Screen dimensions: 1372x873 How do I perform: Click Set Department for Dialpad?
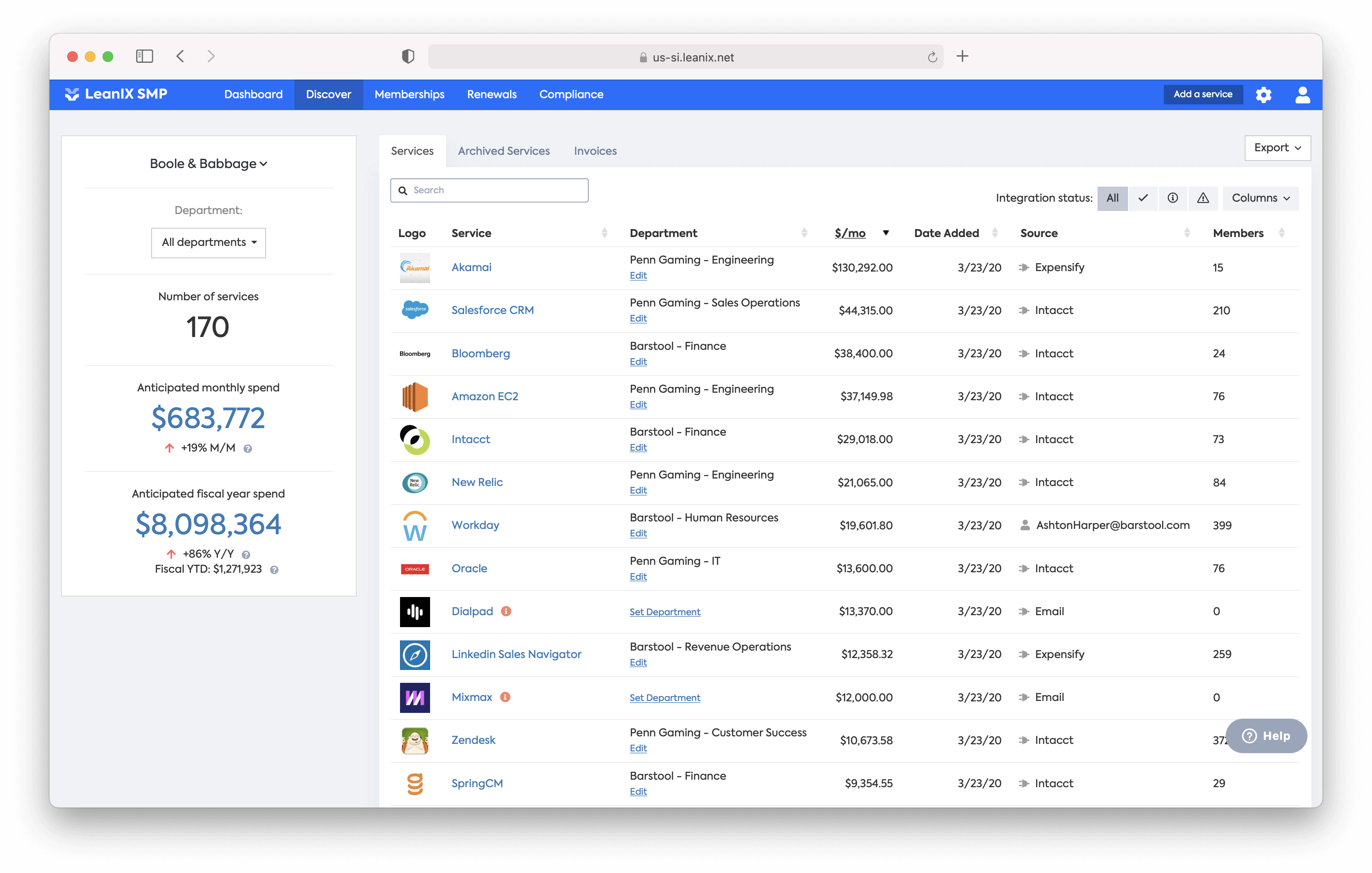click(x=664, y=612)
